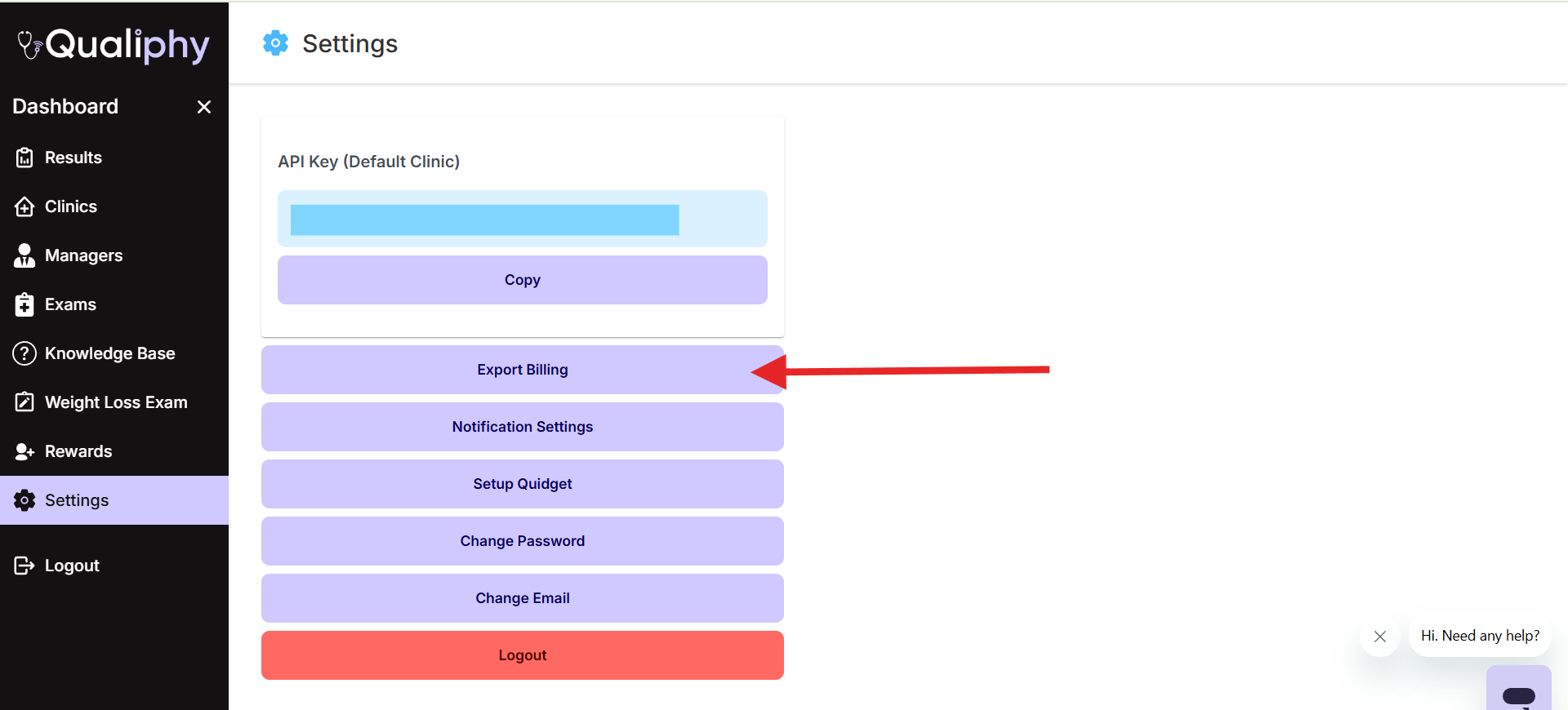Screen dimensions: 1568x710
Task: Click the 'Hi. Need any help?' message
Action: click(1480, 636)
